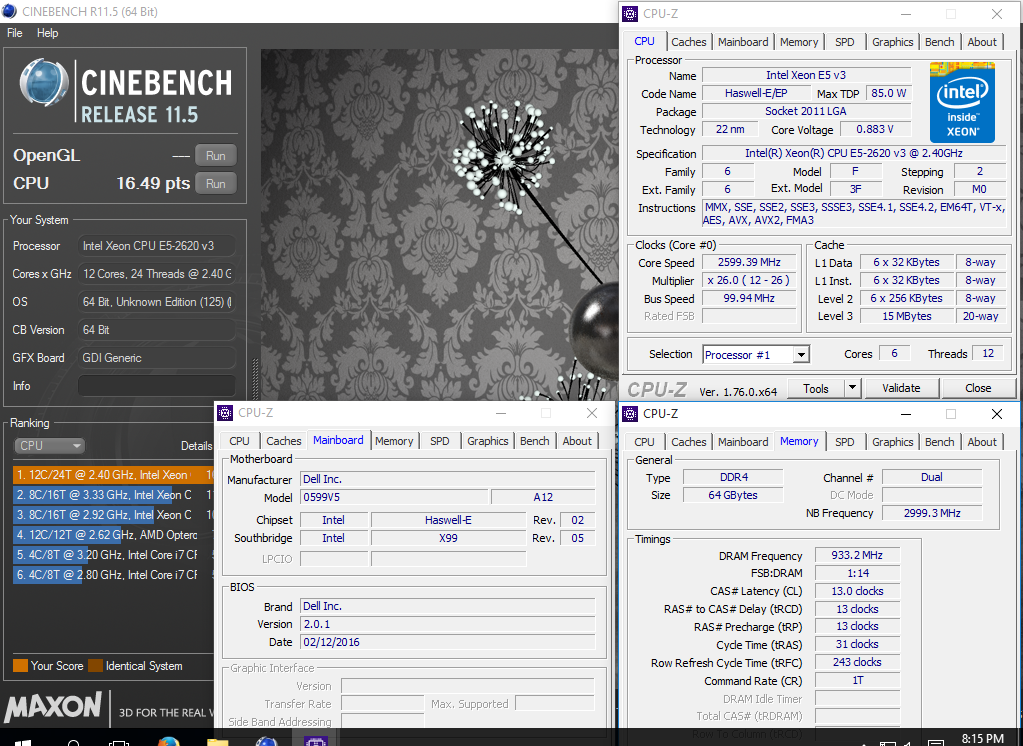Click the Close button in CPU-Z processor window
Image resolution: width=1023 pixels, height=746 pixels.
978,388
